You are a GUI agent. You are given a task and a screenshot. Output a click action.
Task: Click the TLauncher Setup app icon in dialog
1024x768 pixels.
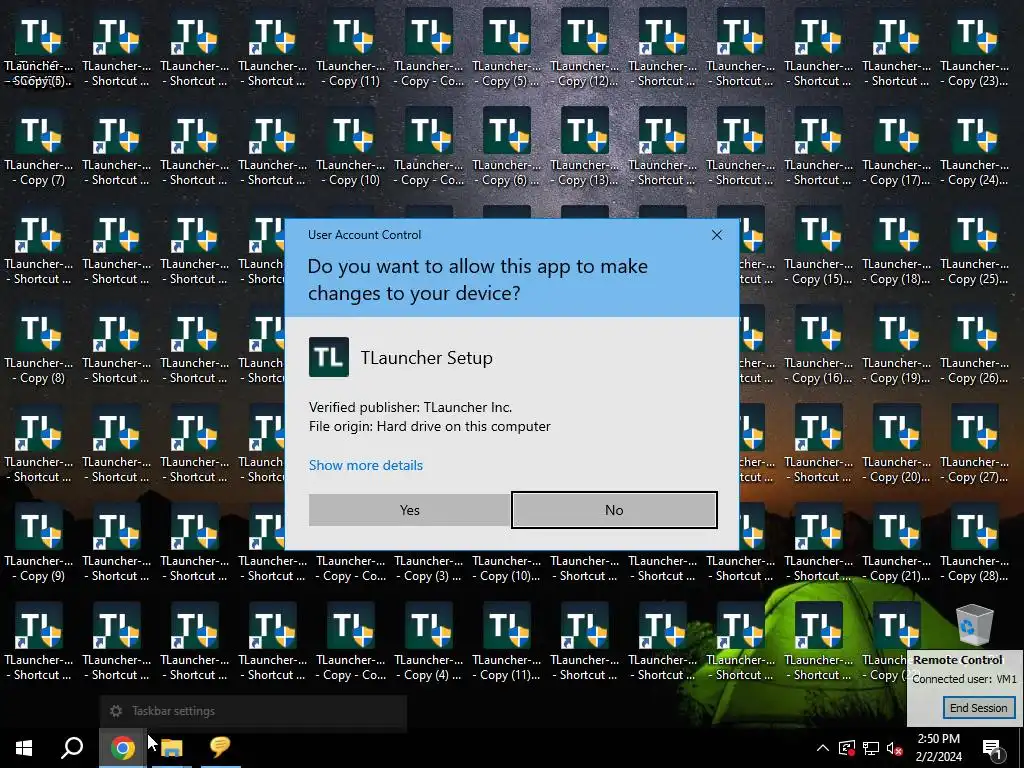pyautogui.click(x=328, y=357)
